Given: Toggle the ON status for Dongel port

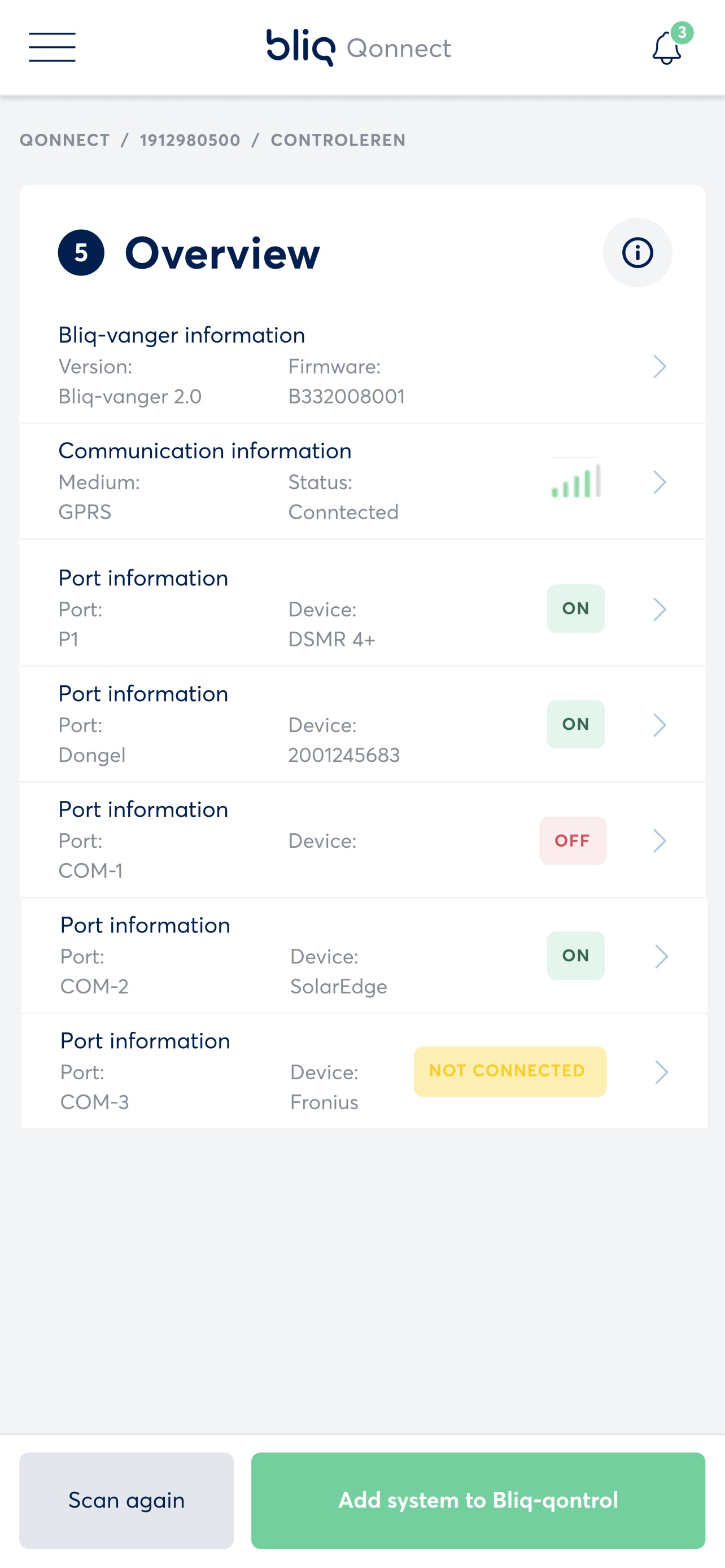Looking at the screenshot, I should tap(576, 724).
